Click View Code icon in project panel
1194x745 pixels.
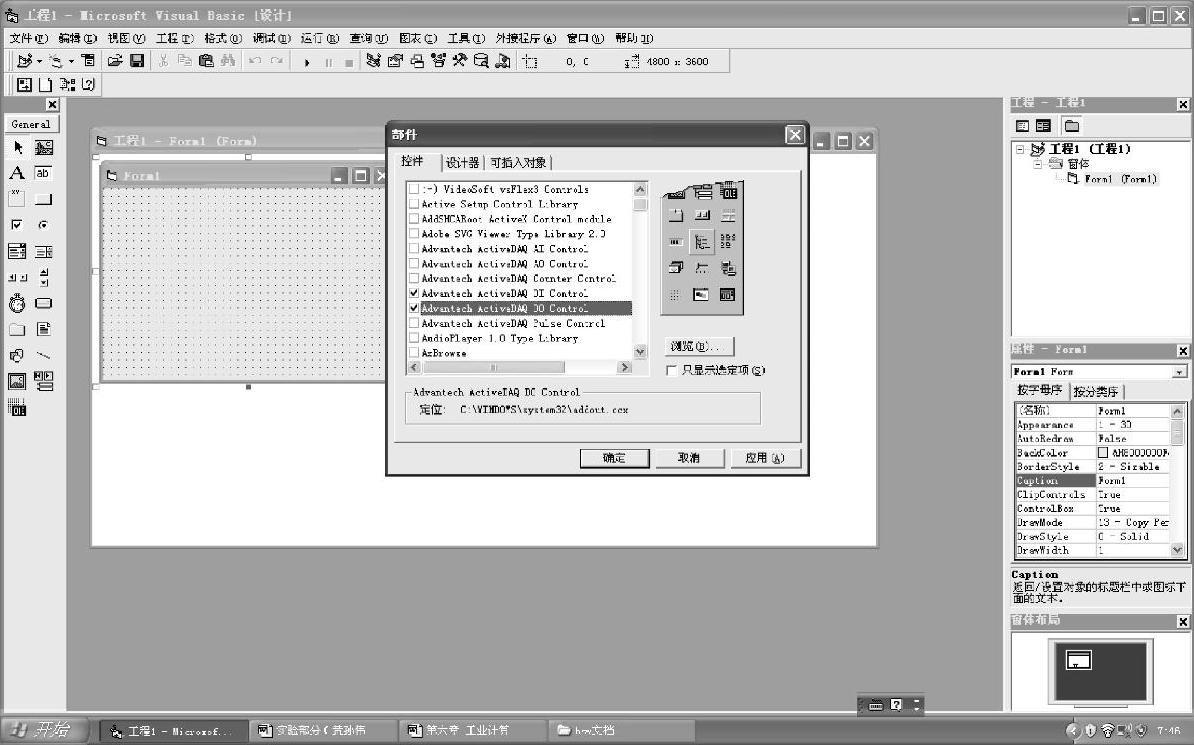[x=1023, y=126]
